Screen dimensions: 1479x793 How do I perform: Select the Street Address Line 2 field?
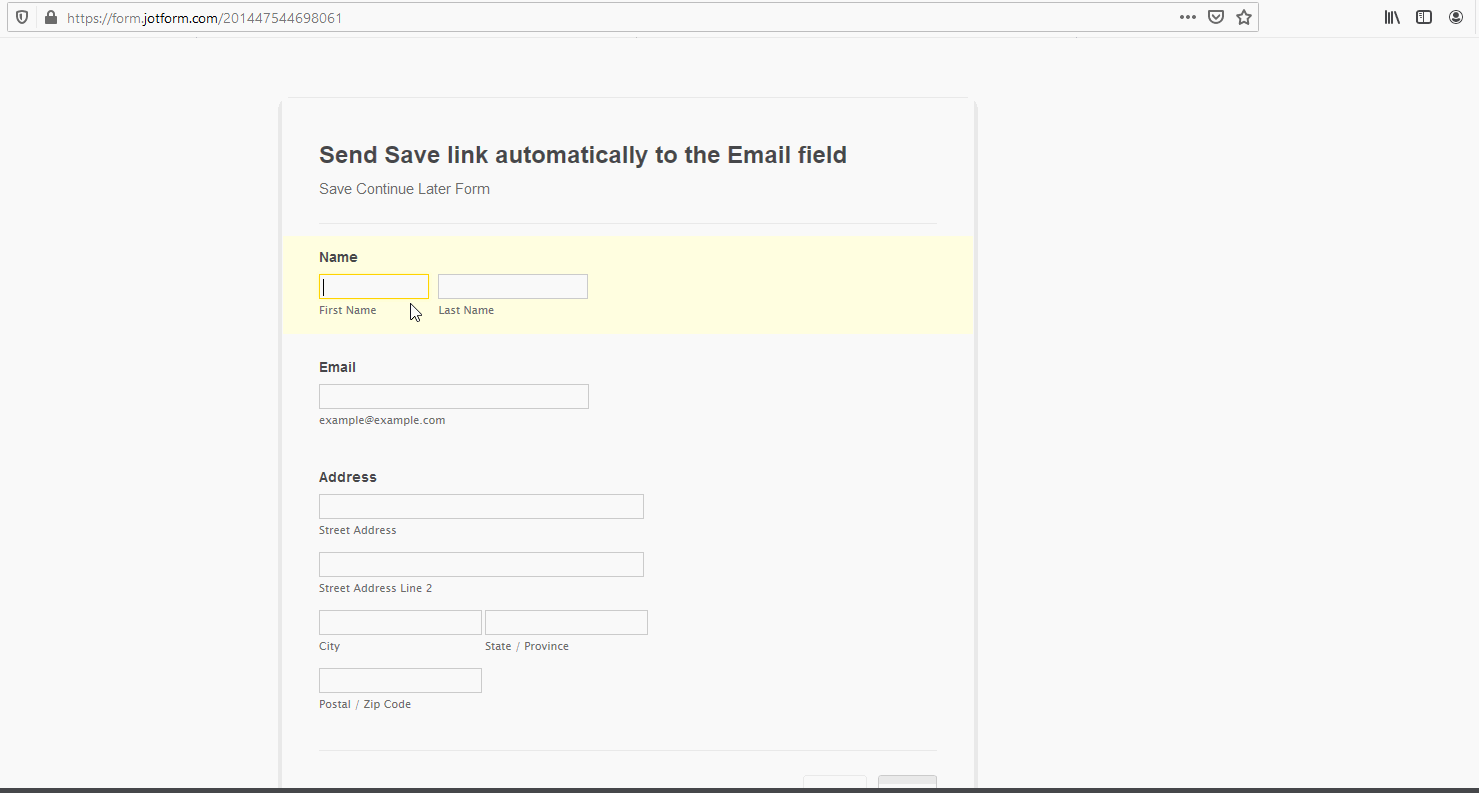[480, 564]
